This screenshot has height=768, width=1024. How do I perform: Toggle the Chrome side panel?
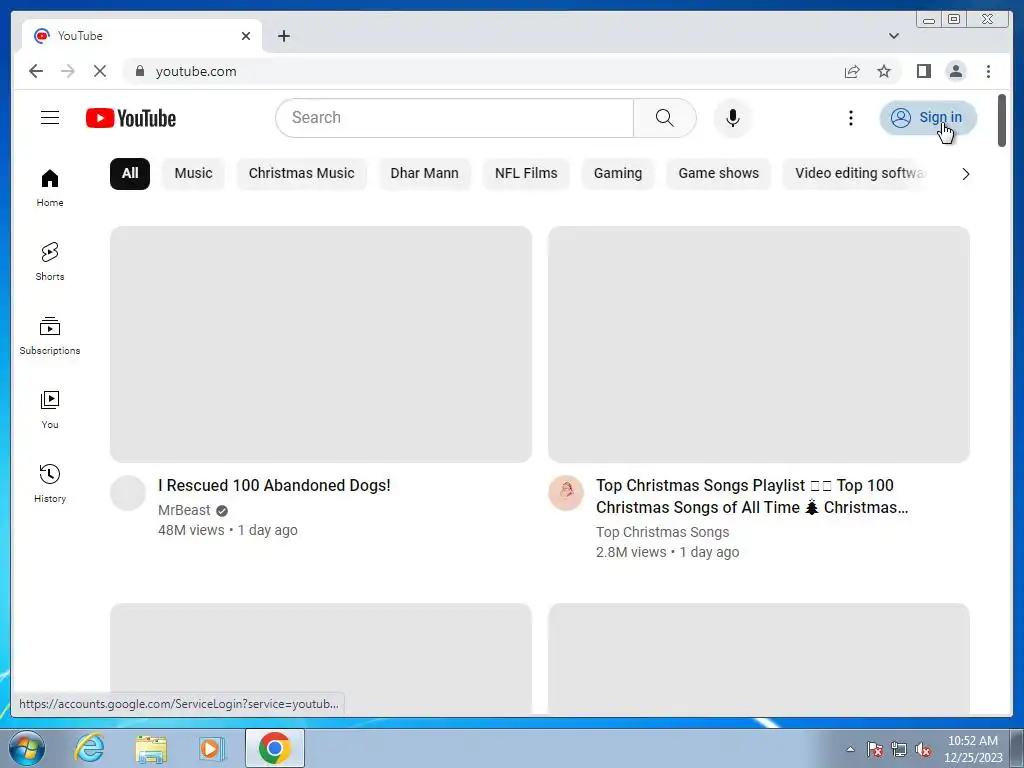tap(923, 71)
